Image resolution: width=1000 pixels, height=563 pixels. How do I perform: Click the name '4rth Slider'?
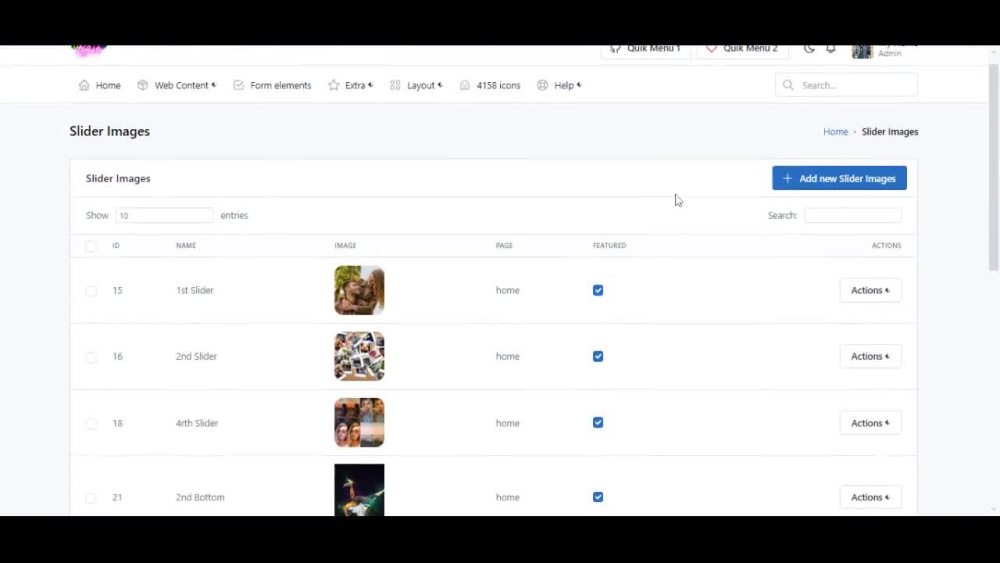pos(197,423)
